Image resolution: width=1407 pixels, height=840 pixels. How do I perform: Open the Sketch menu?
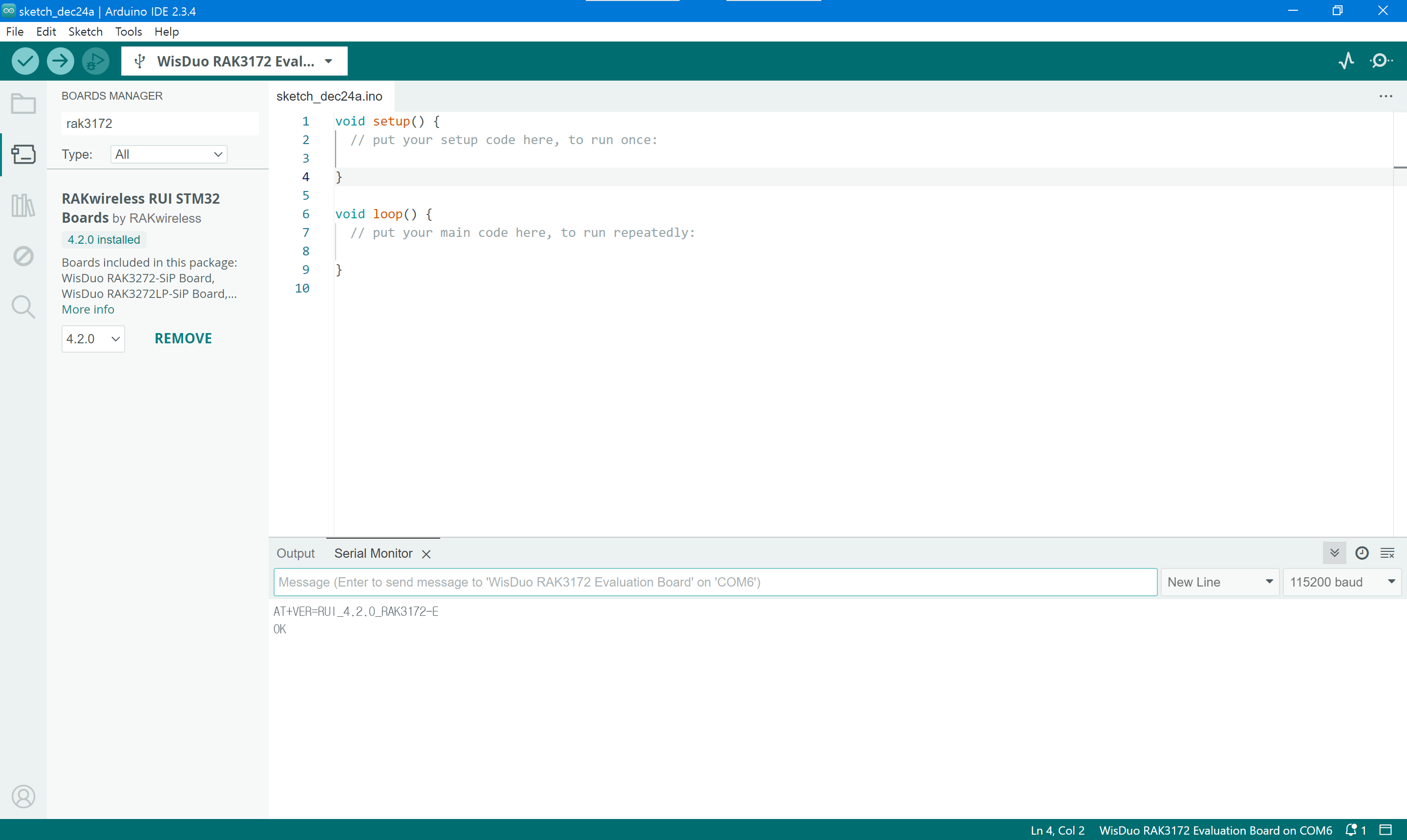click(85, 32)
